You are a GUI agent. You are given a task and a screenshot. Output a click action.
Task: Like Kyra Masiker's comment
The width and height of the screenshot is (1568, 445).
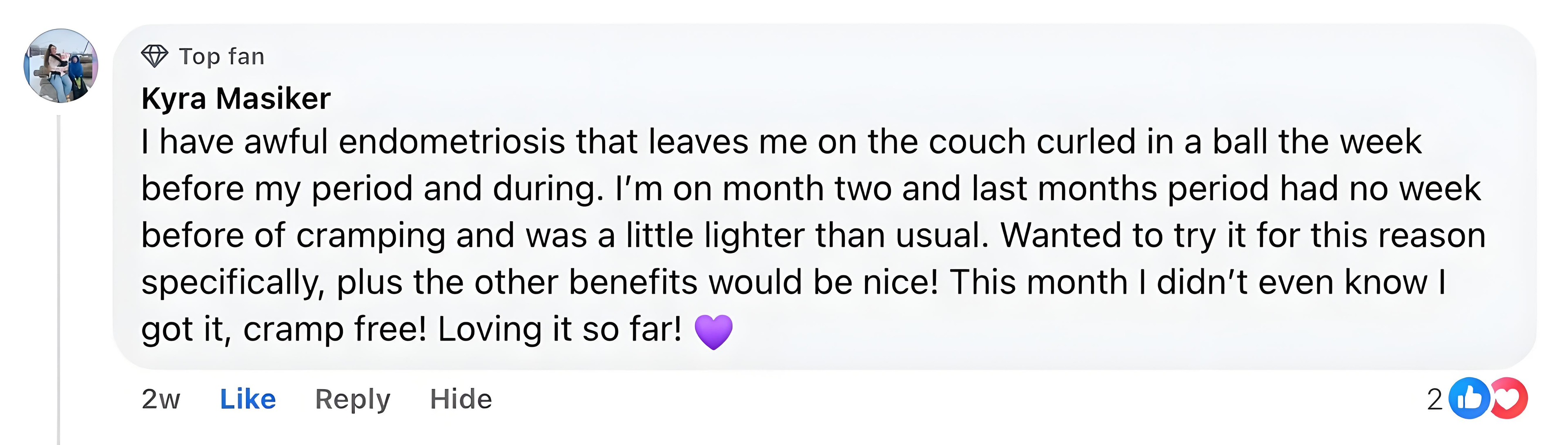(247, 399)
